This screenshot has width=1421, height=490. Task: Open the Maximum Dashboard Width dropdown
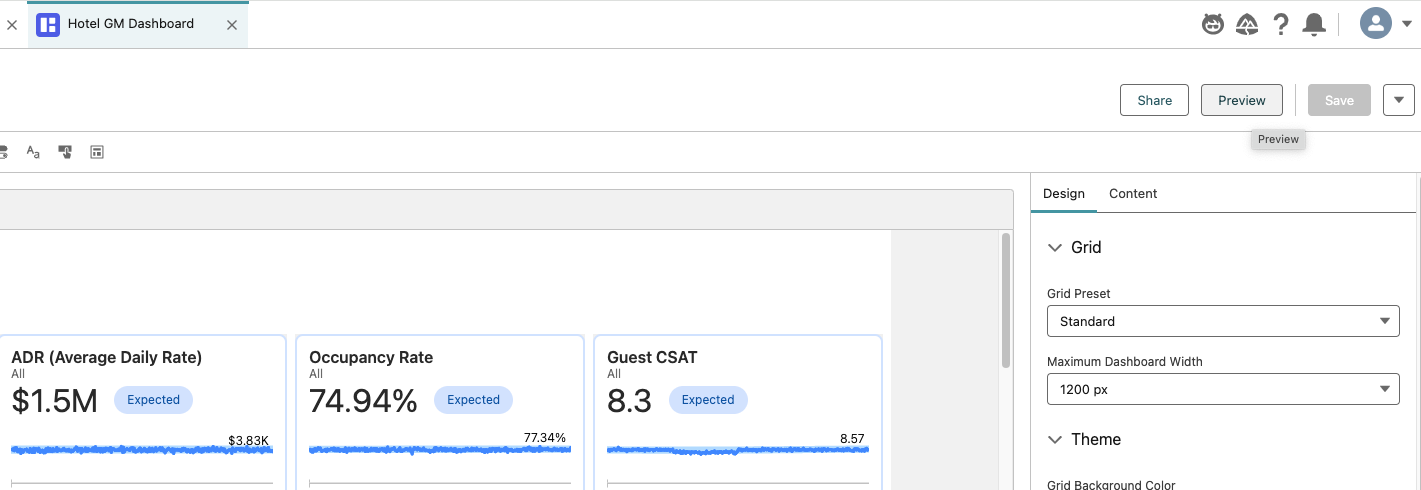(x=1222, y=389)
